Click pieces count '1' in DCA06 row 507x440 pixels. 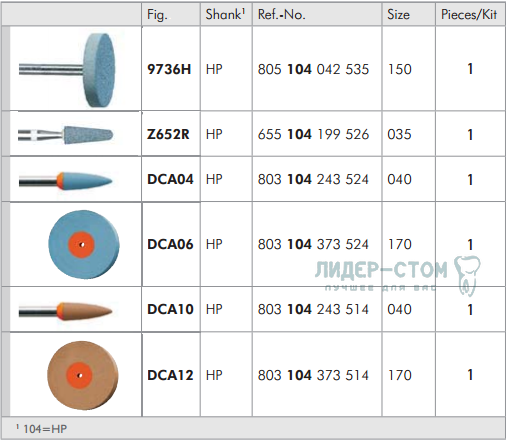click(x=470, y=245)
